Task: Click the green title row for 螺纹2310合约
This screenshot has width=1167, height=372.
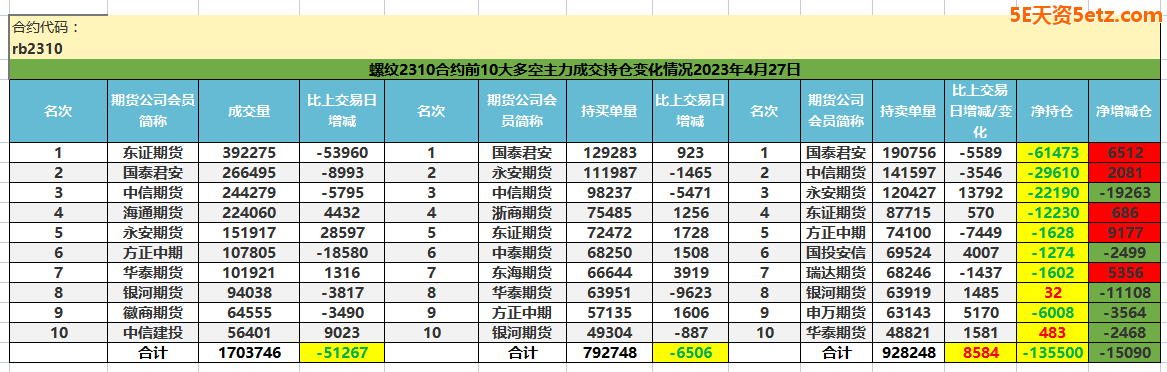Action: 584,70
